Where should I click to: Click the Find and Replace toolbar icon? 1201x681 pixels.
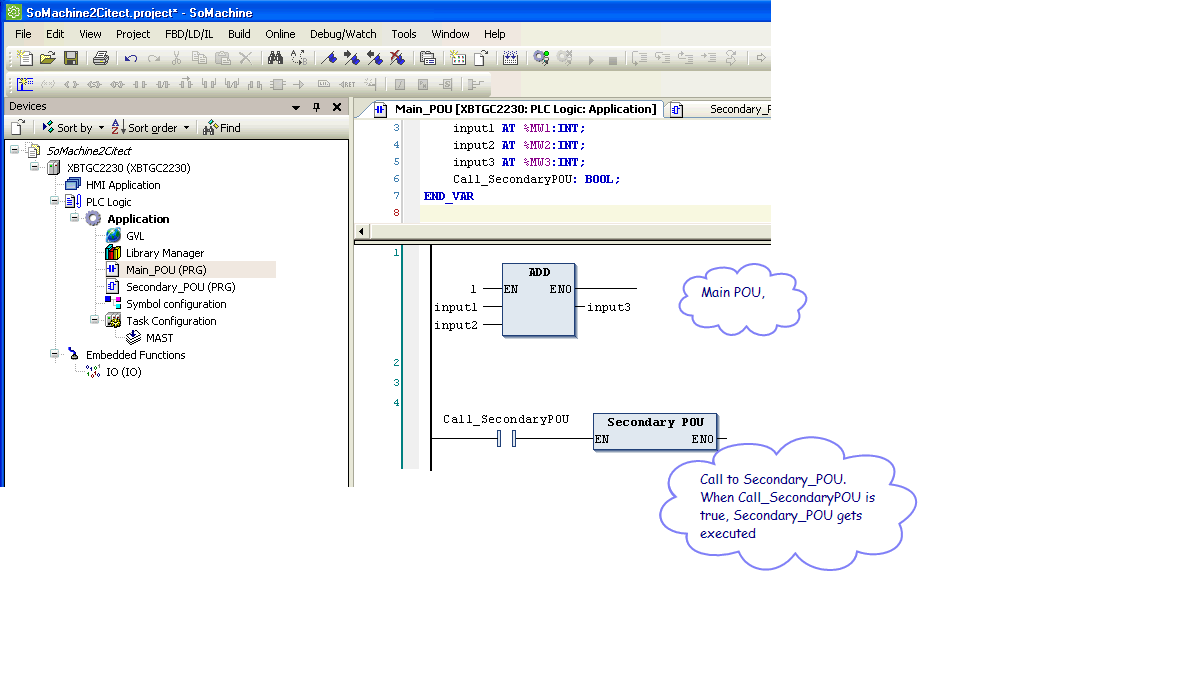pos(298,58)
